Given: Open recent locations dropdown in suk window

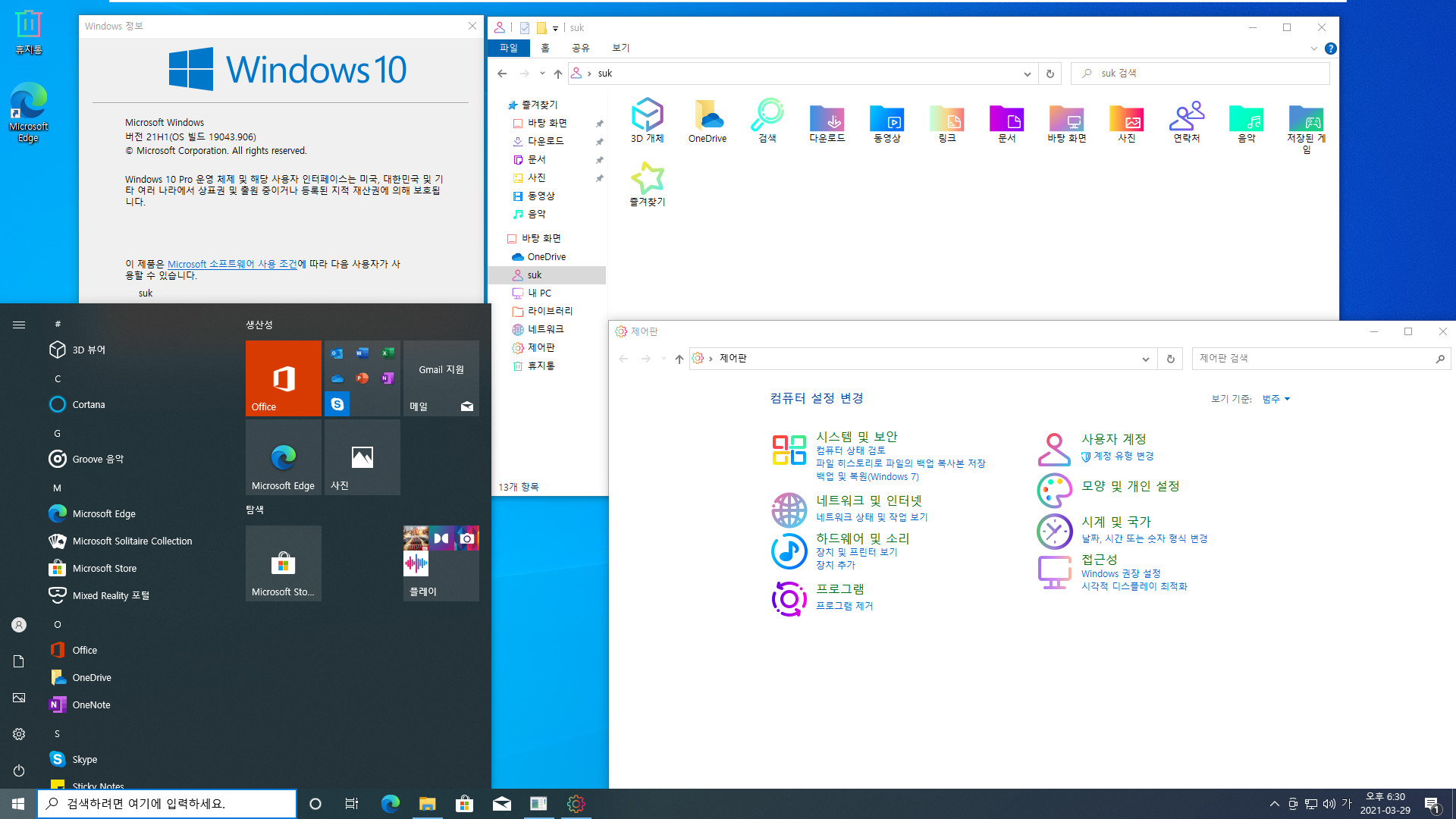Looking at the screenshot, I should pos(541,74).
